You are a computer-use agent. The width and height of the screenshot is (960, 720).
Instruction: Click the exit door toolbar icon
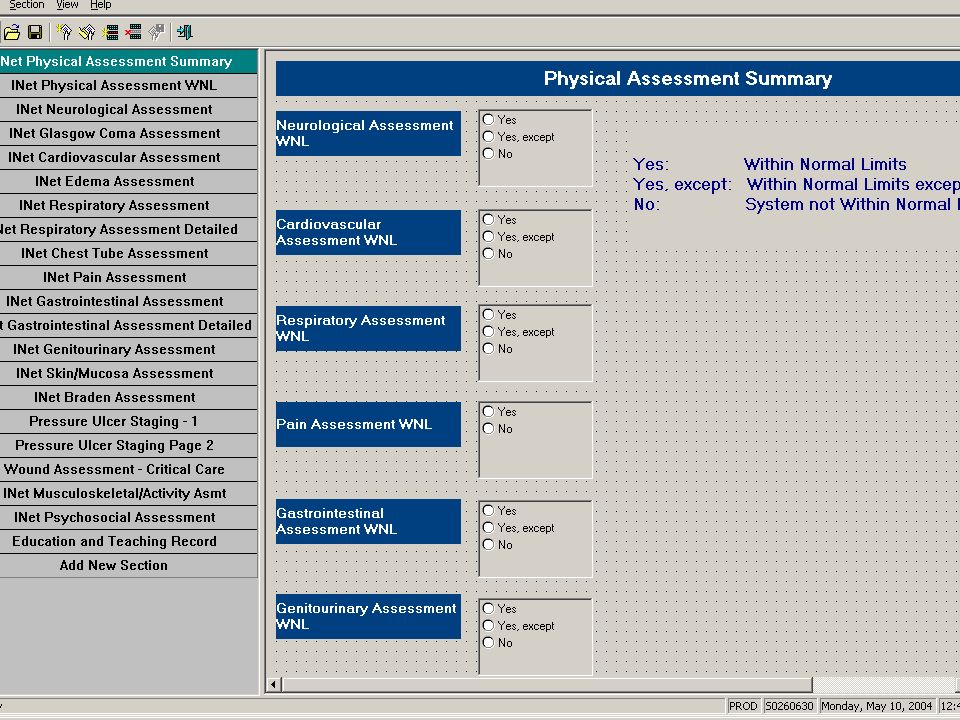185,32
